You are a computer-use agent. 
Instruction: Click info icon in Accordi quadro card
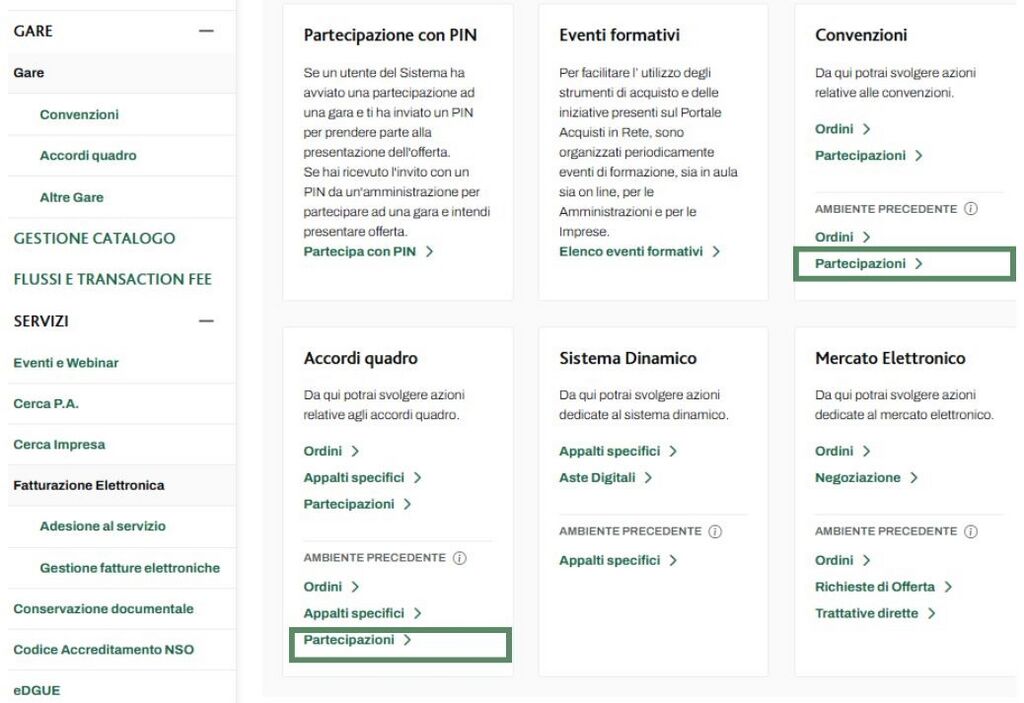459,559
